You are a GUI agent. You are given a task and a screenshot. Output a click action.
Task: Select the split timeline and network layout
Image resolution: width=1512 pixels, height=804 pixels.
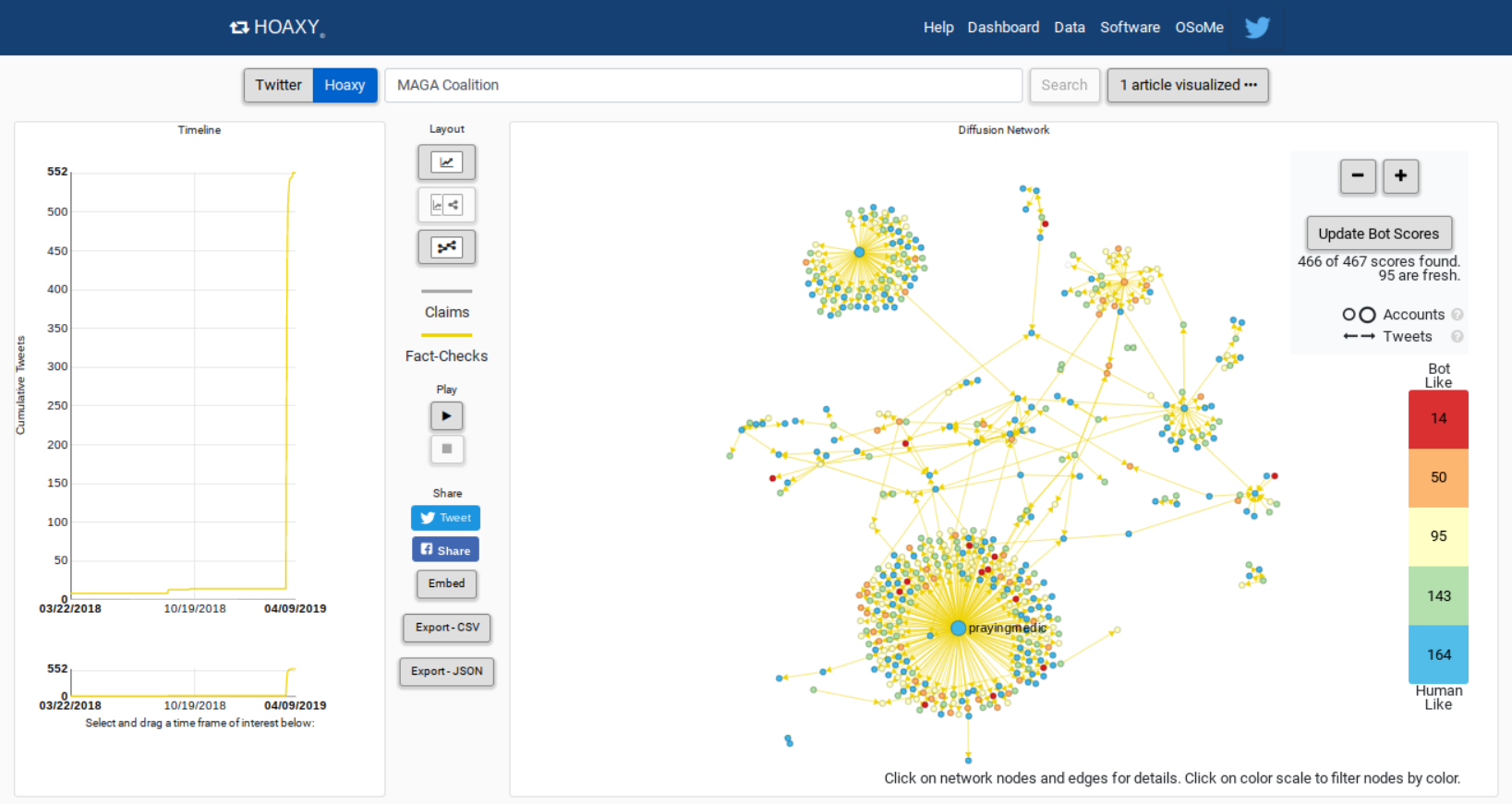(446, 205)
